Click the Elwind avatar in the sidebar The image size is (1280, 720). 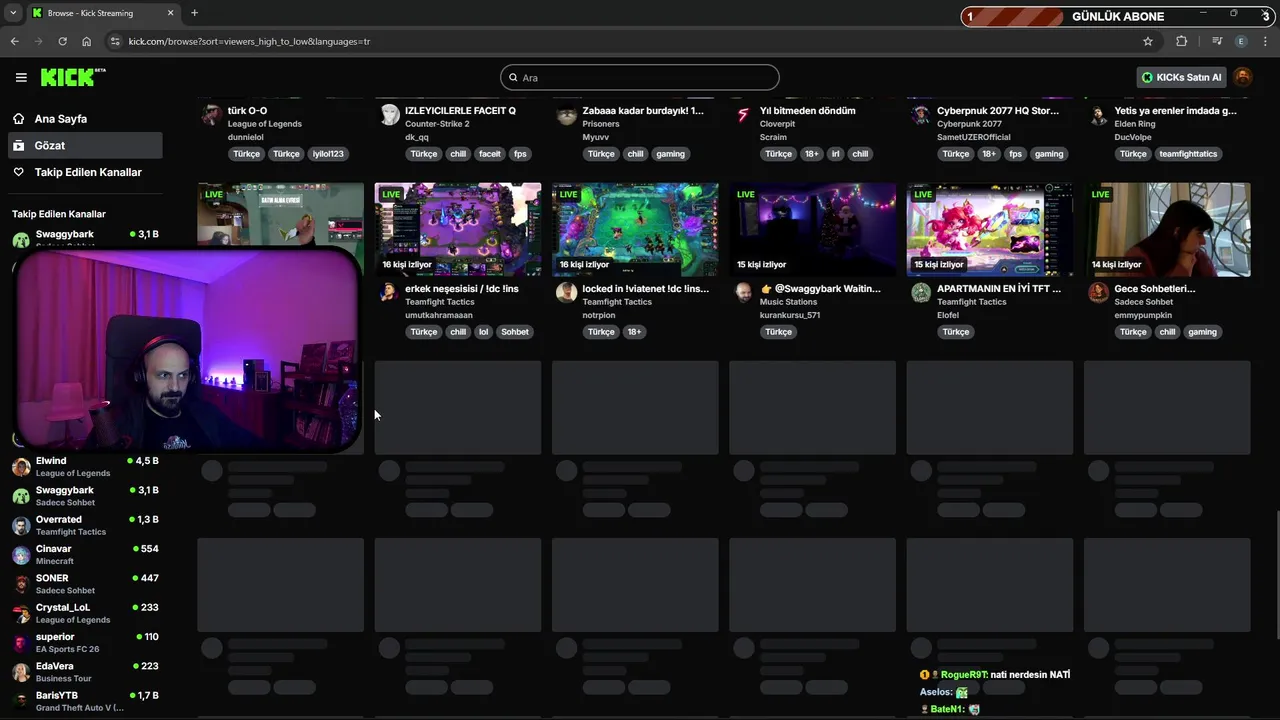pyautogui.click(x=20, y=467)
